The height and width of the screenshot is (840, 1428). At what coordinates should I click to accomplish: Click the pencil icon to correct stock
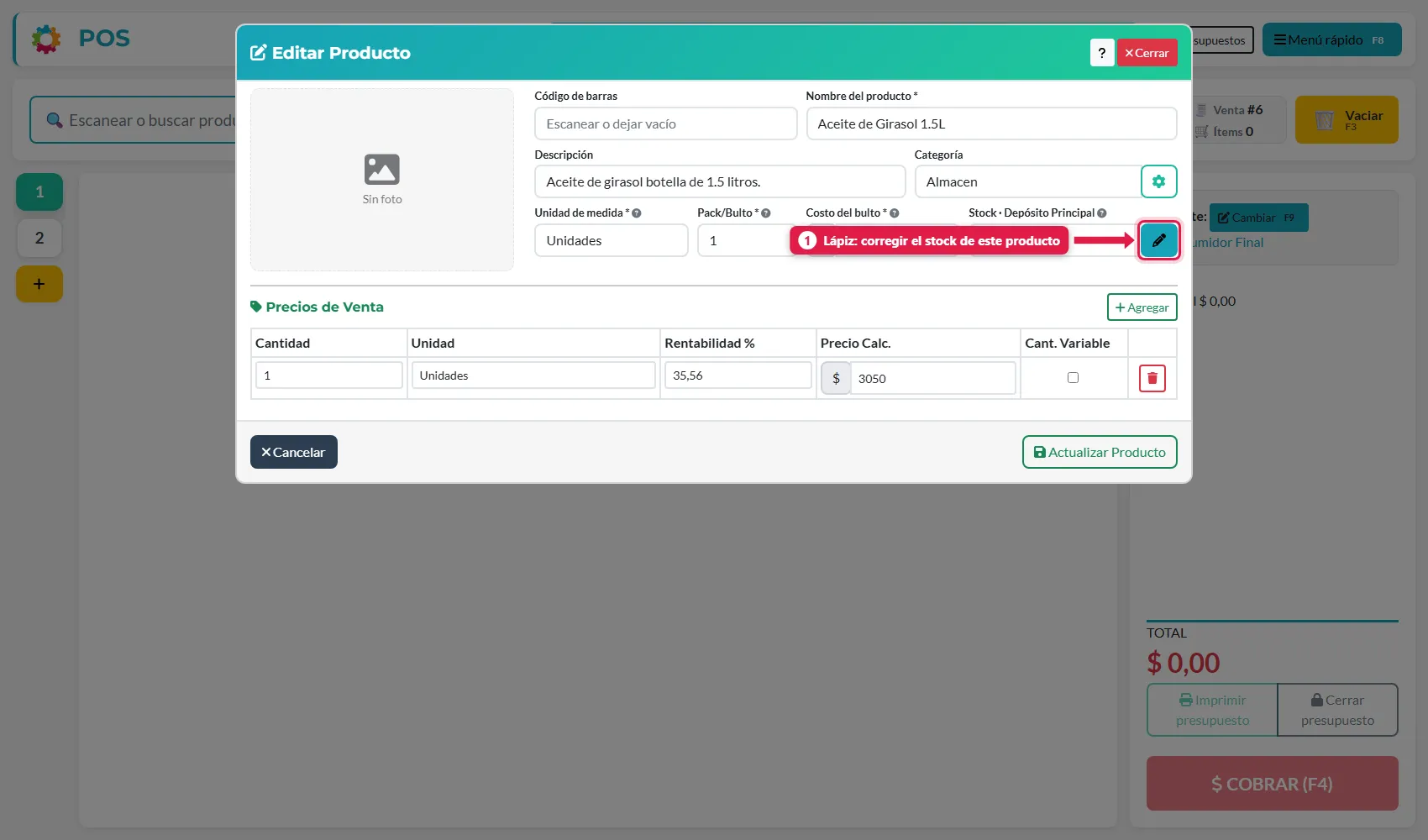click(1158, 240)
